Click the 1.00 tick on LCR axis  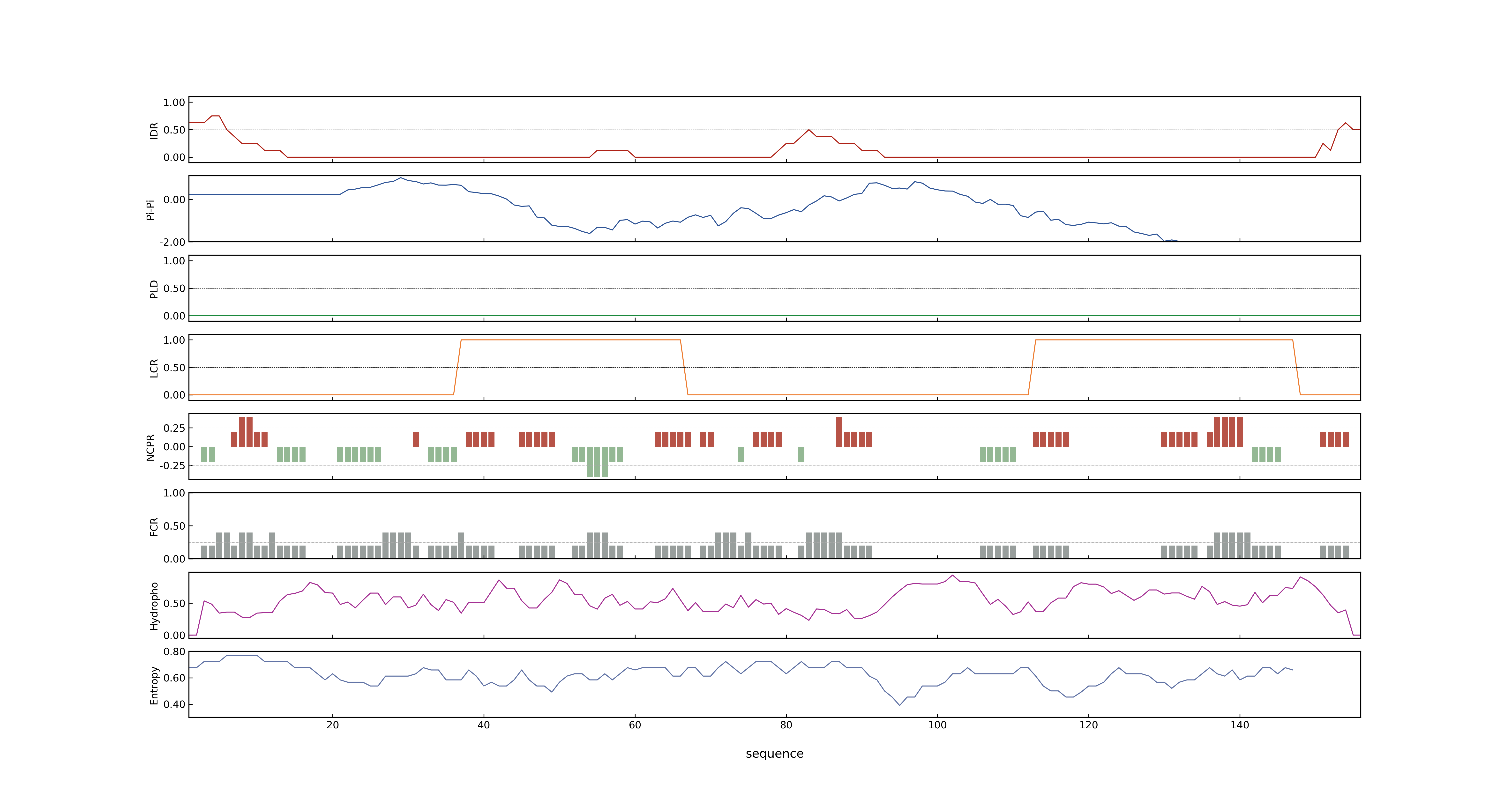[x=174, y=340]
